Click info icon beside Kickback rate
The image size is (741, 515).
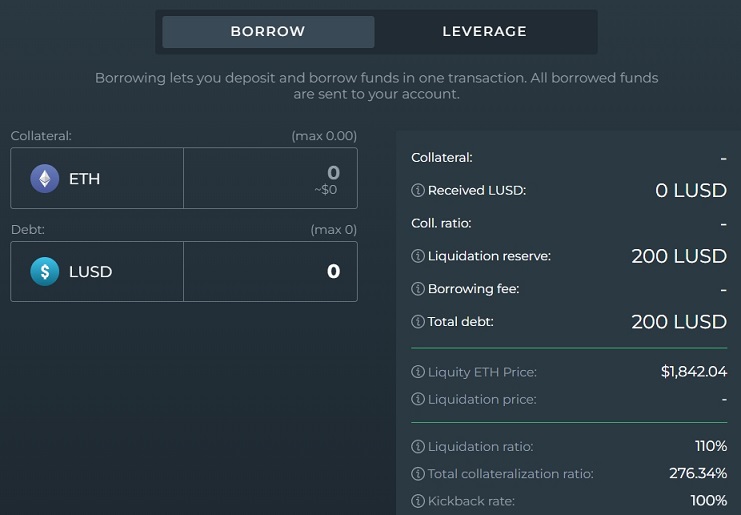click(418, 500)
